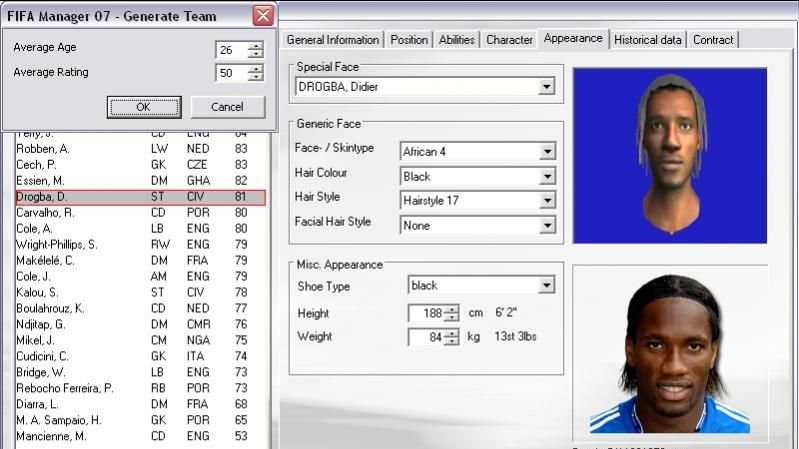Viewport: 799px width, 449px height.
Task: Select Cech, P. in player list
Action: 141,165
